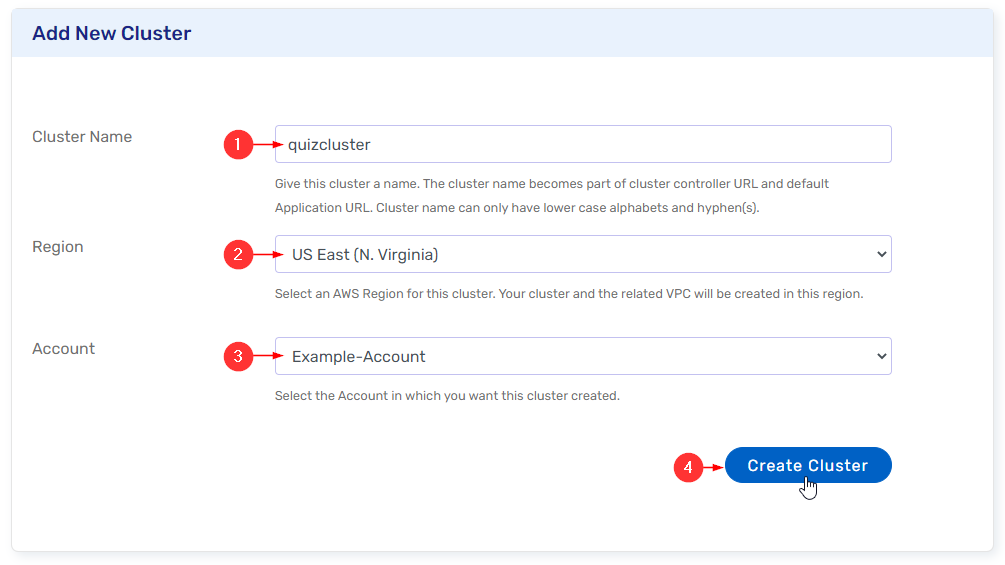Click the Region field label
This screenshot has width=1005, height=565.
58,247
